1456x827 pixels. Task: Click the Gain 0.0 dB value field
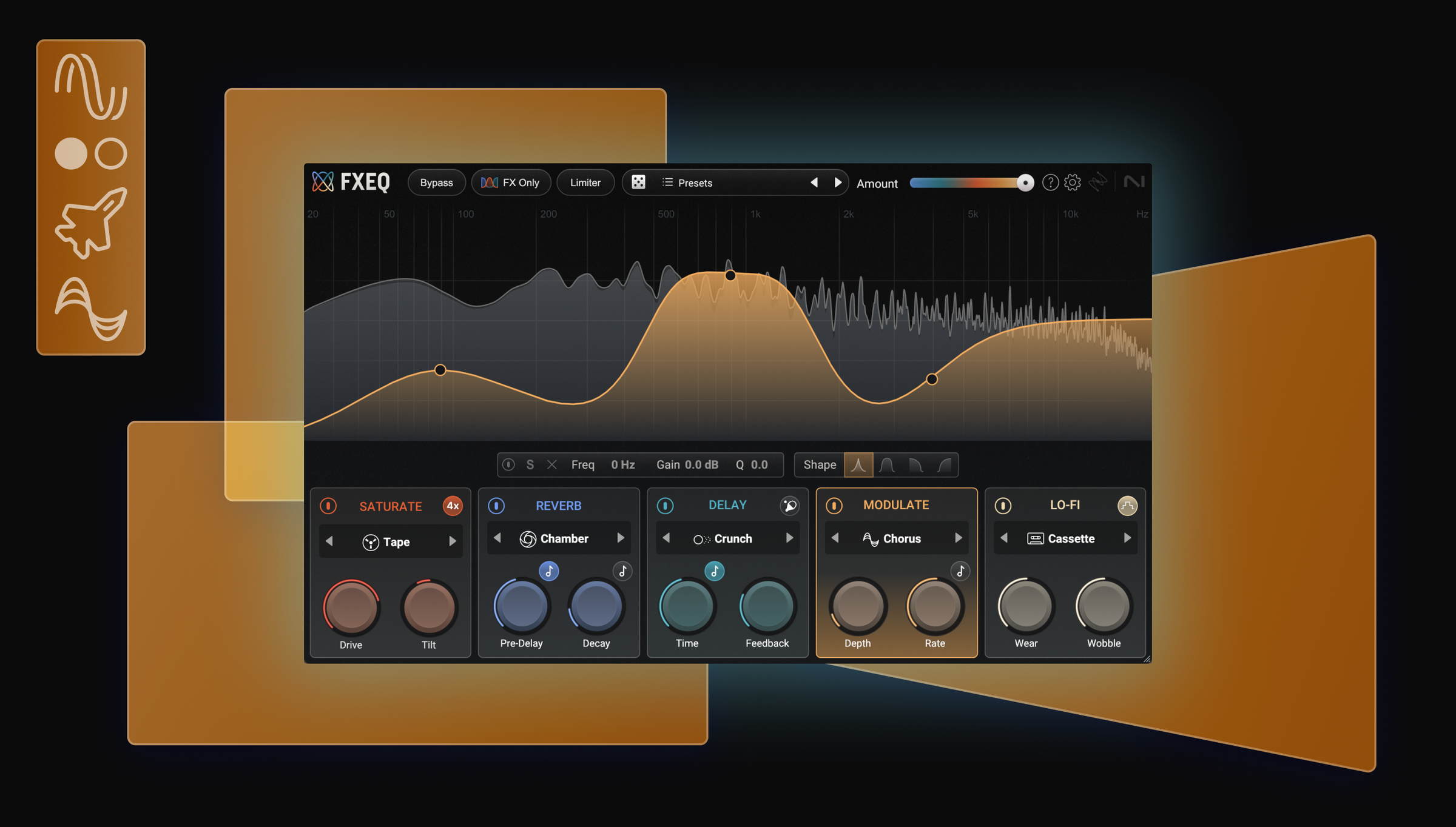[701, 464]
